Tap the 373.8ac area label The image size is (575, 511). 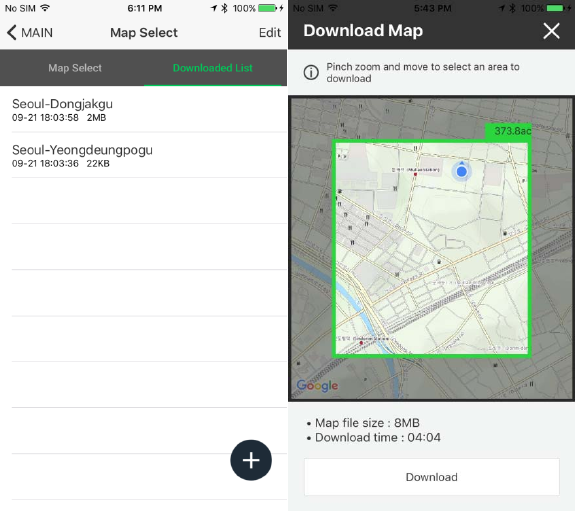(x=509, y=131)
